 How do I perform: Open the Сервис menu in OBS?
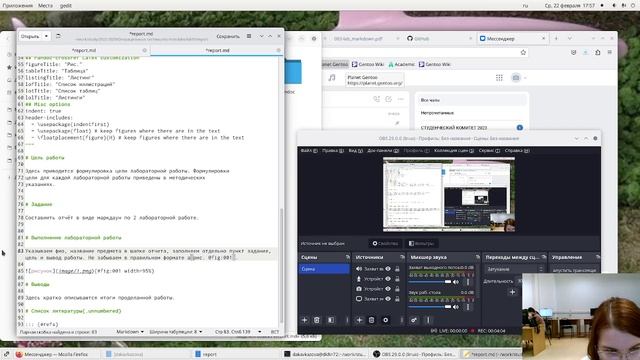tap(489, 151)
